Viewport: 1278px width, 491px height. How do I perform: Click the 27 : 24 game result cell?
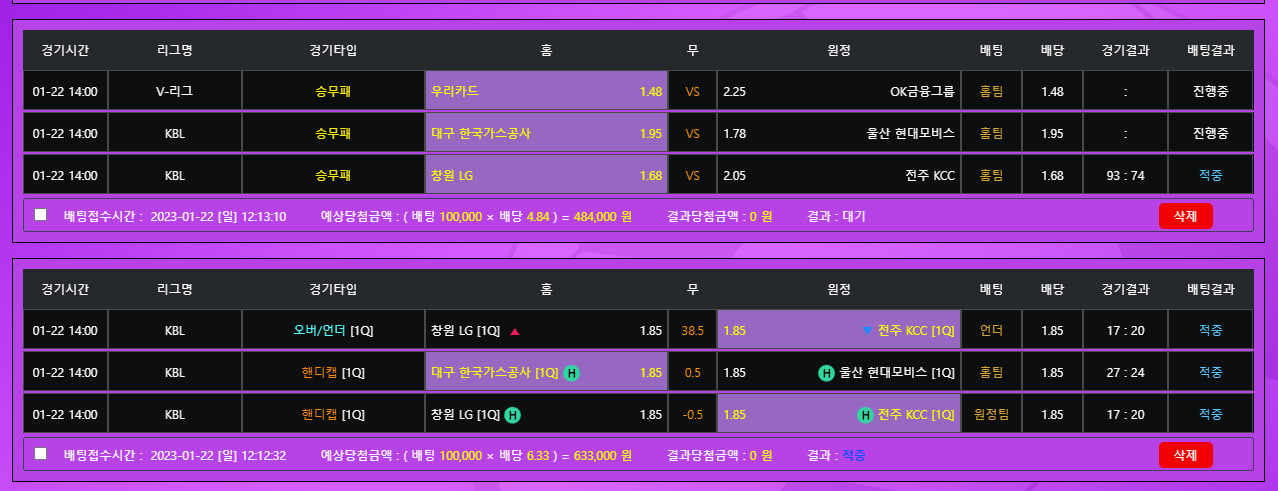click(1125, 372)
